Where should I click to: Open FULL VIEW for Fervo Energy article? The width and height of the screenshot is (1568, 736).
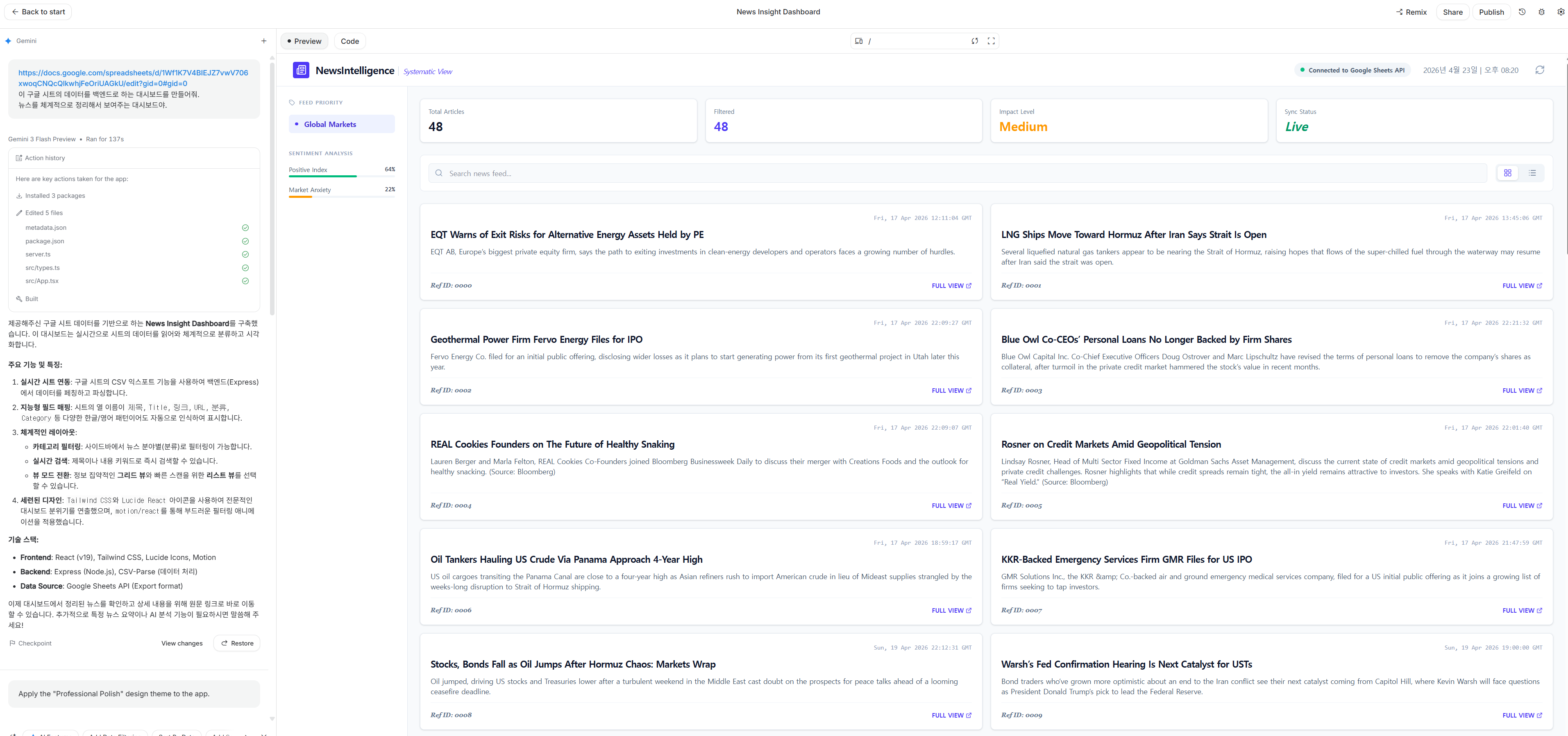pos(951,391)
